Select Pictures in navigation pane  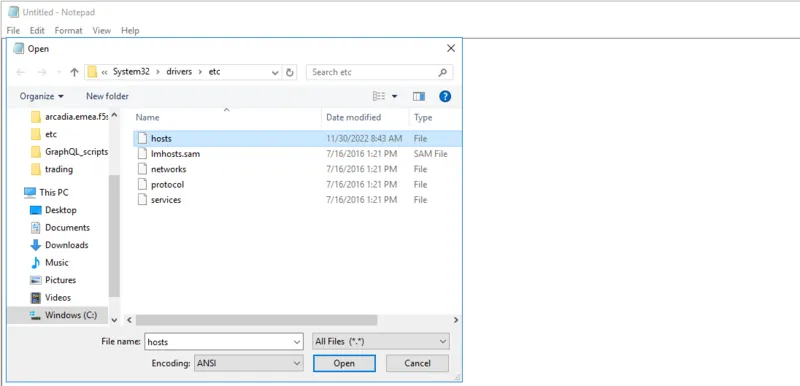(53, 280)
